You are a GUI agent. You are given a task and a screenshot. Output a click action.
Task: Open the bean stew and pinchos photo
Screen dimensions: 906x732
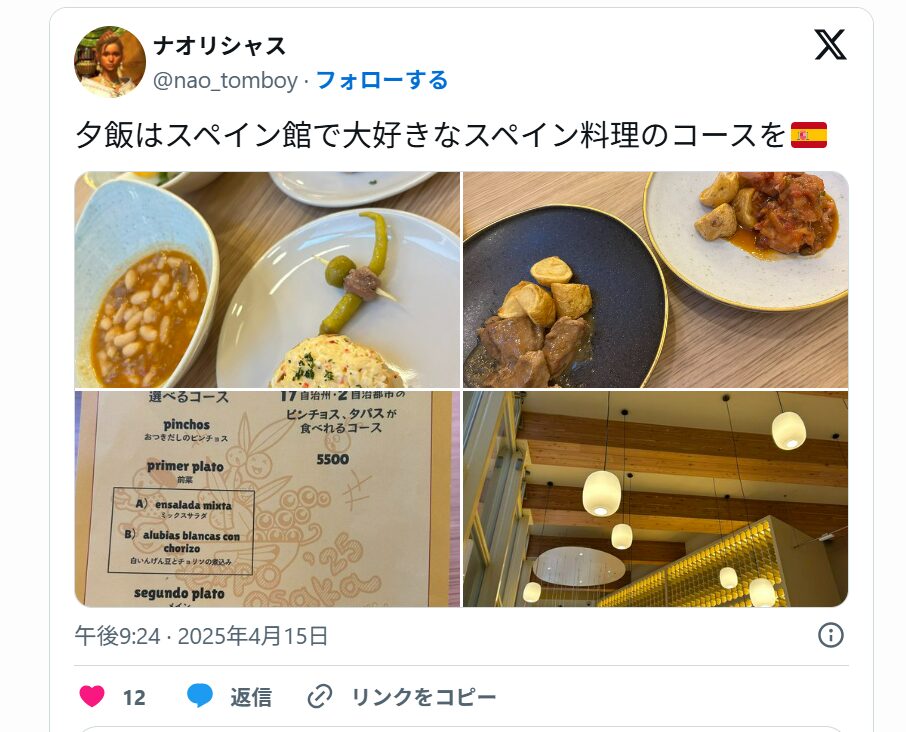tap(268, 280)
